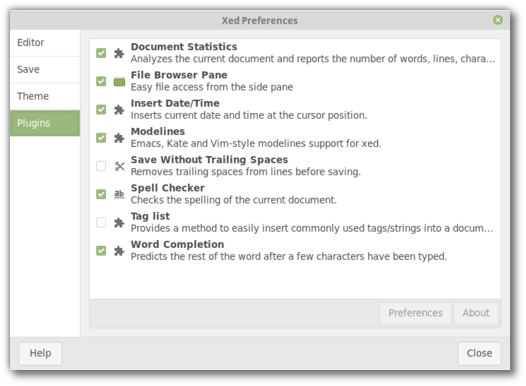
Task: Select the Save tab in sidebar
Action: point(45,69)
